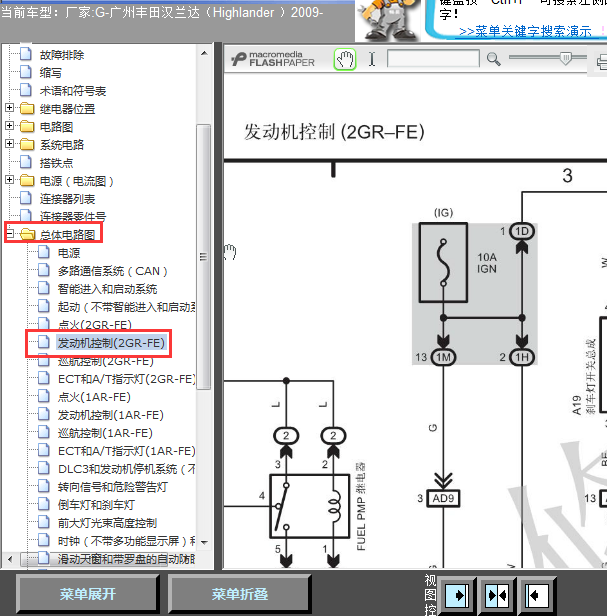Expand the 系统电路 folder

click(x=9, y=144)
